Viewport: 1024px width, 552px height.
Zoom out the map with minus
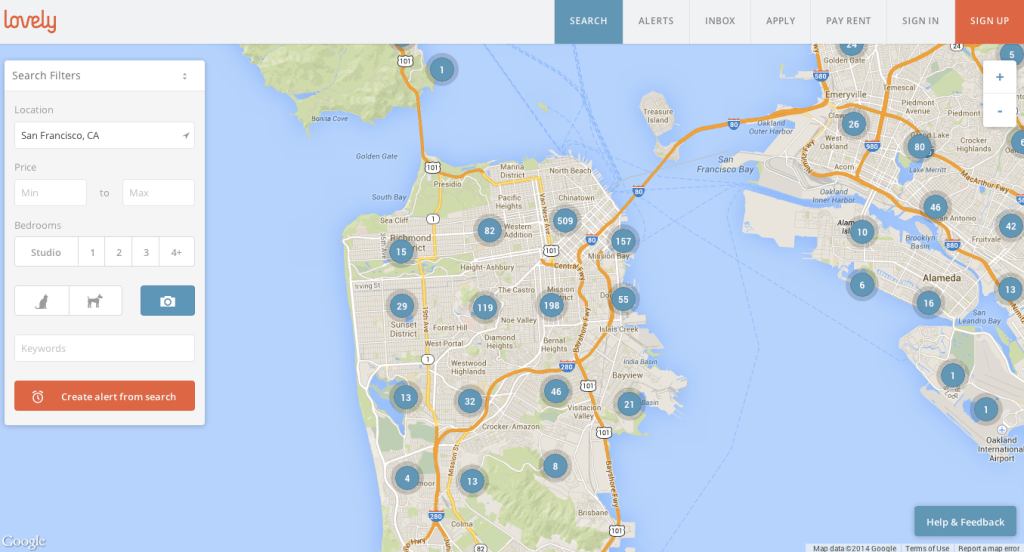(x=999, y=110)
